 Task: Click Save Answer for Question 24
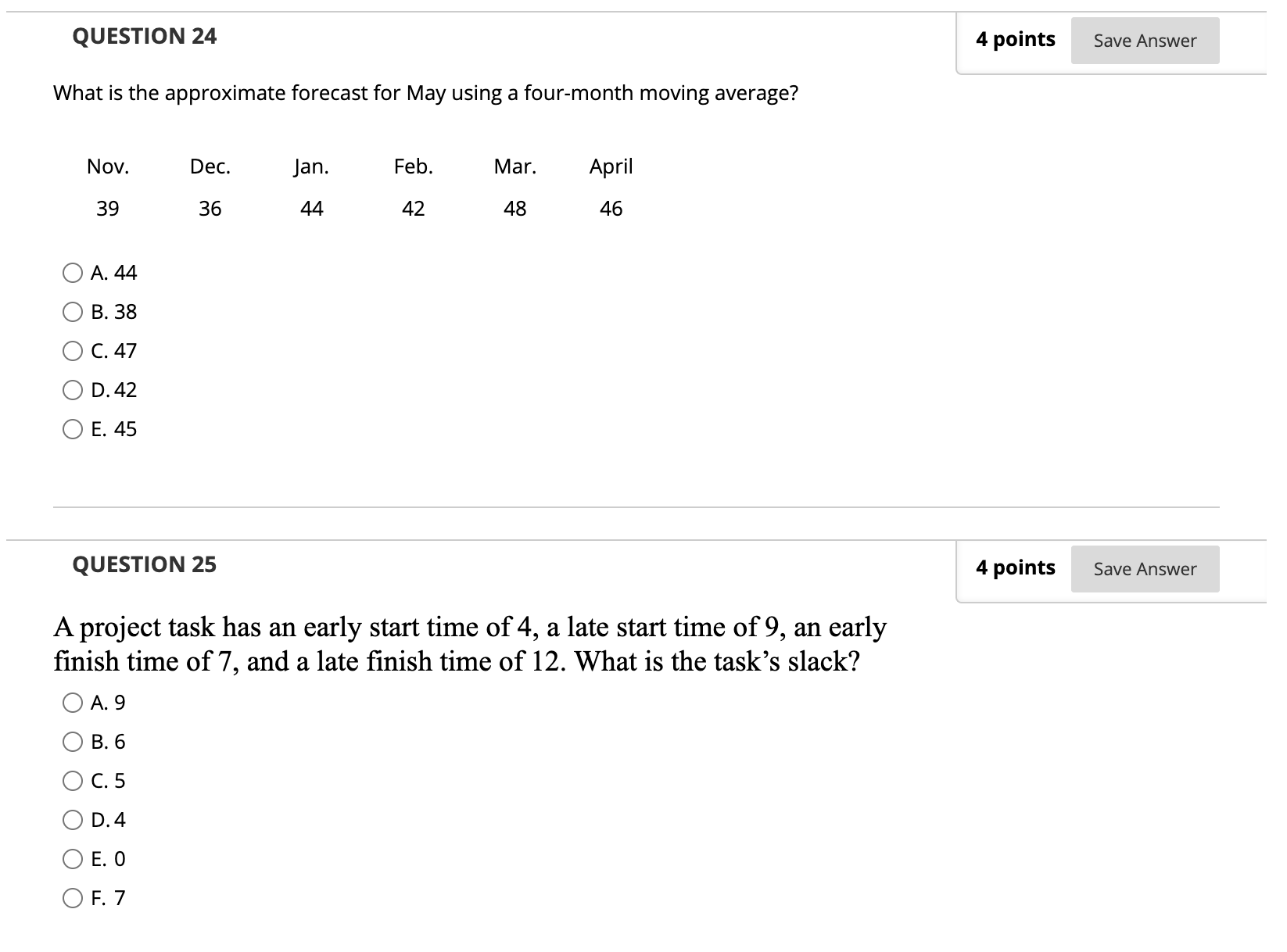click(1144, 41)
